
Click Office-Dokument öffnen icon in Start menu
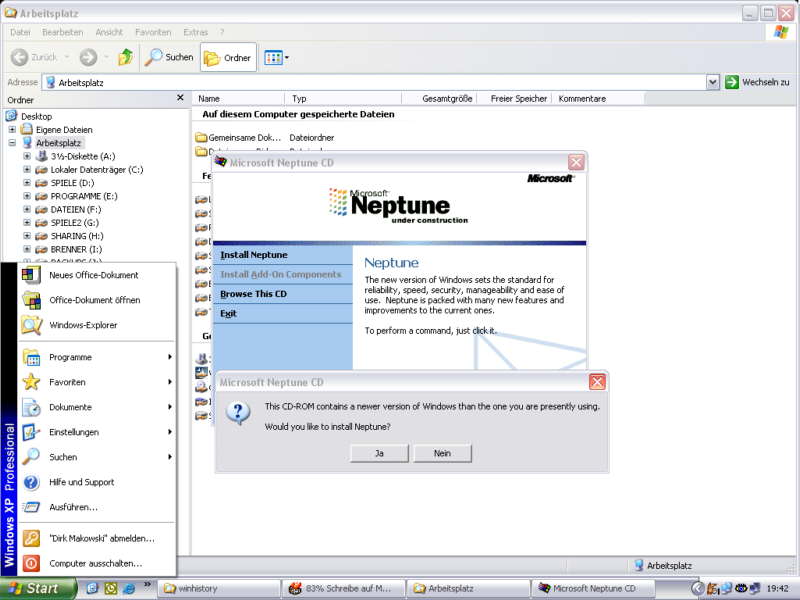click(x=31, y=300)
